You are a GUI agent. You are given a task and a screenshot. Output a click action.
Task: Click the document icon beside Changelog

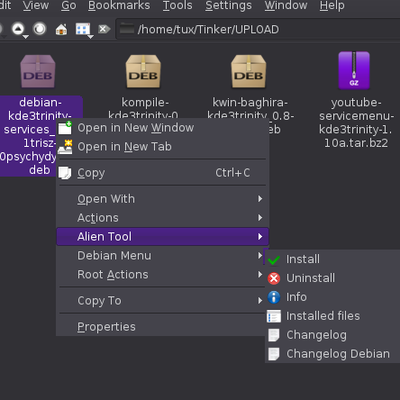point(274,335)
